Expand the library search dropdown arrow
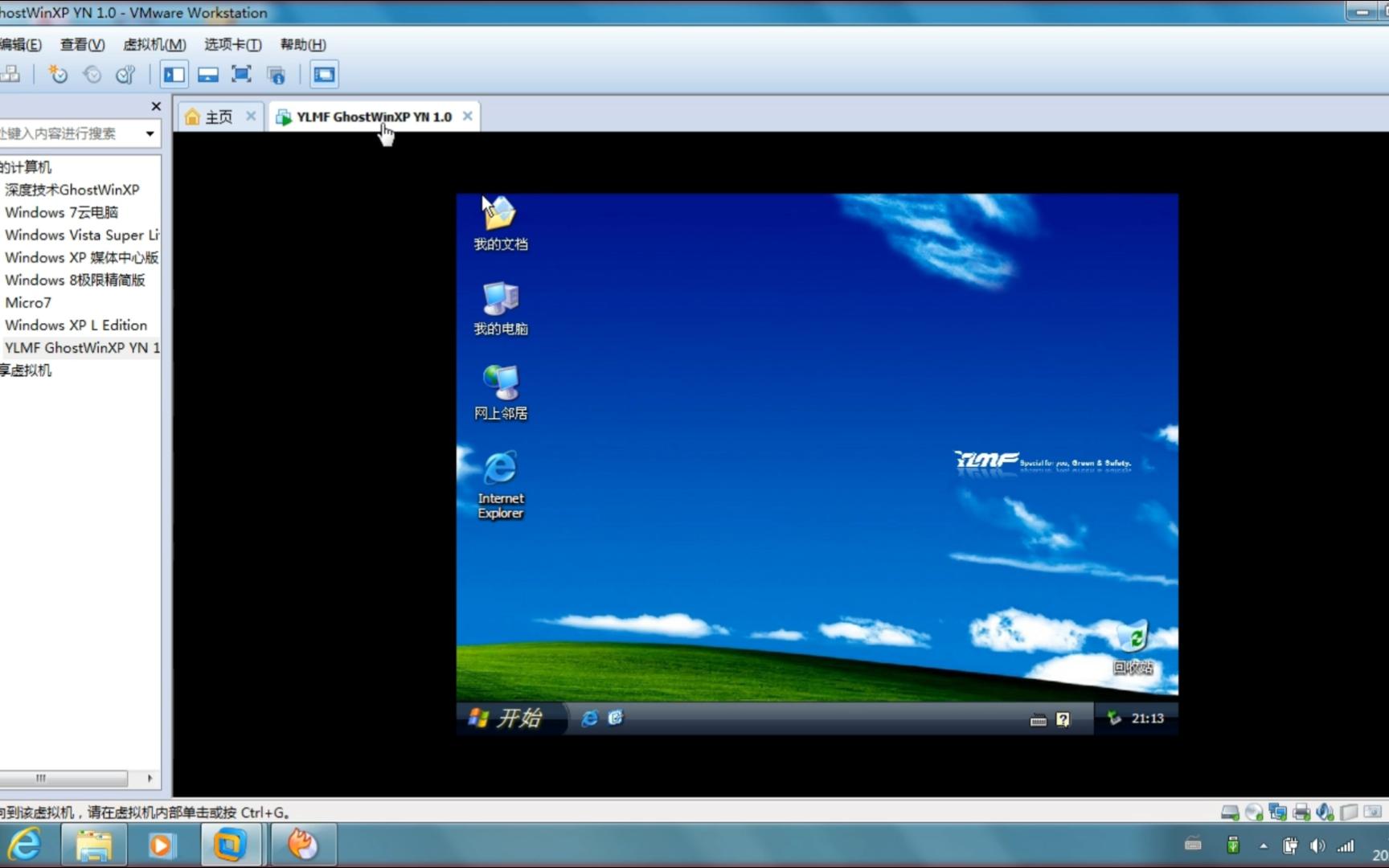 click(150, 133)
